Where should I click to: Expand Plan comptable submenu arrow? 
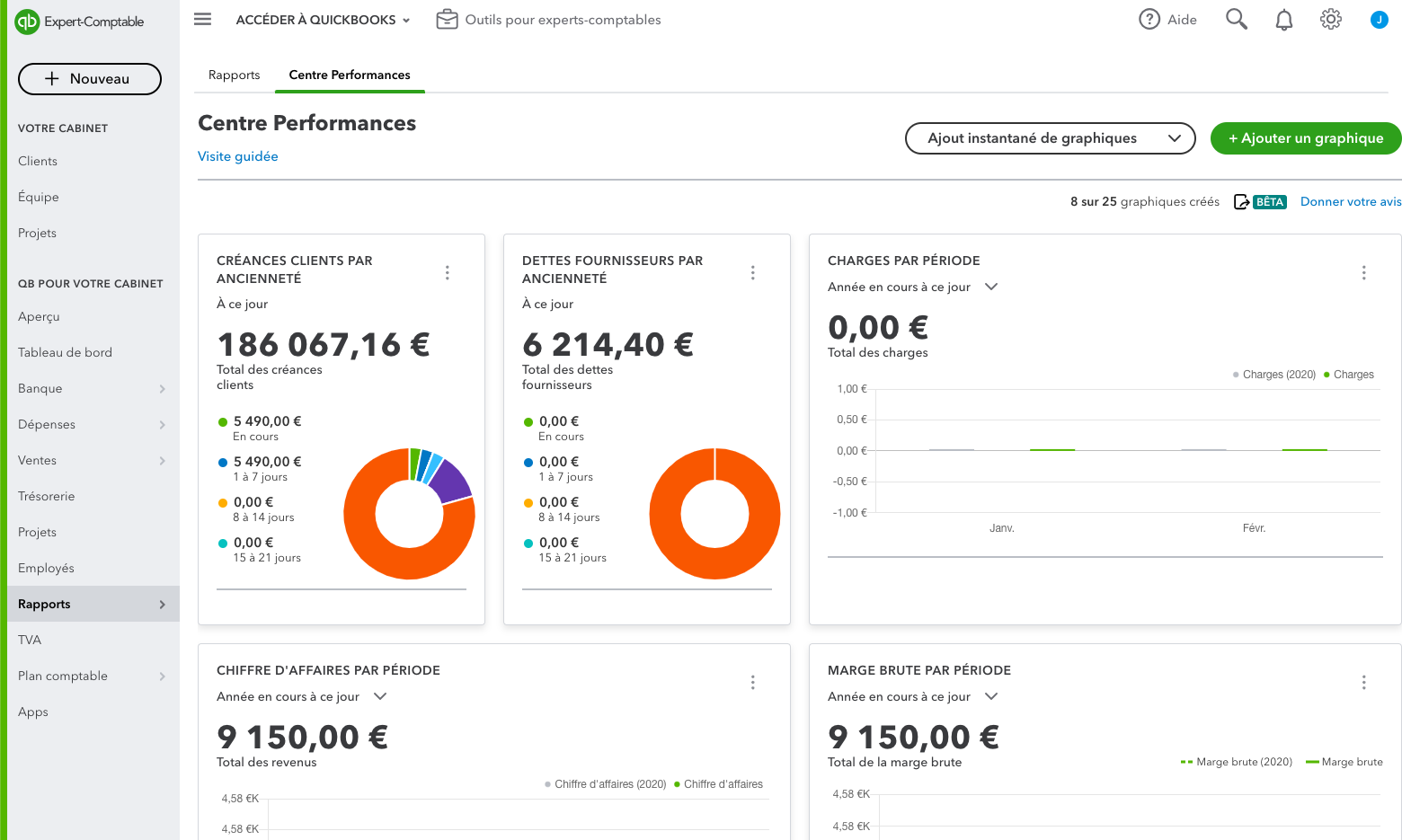tap(163, 676)
